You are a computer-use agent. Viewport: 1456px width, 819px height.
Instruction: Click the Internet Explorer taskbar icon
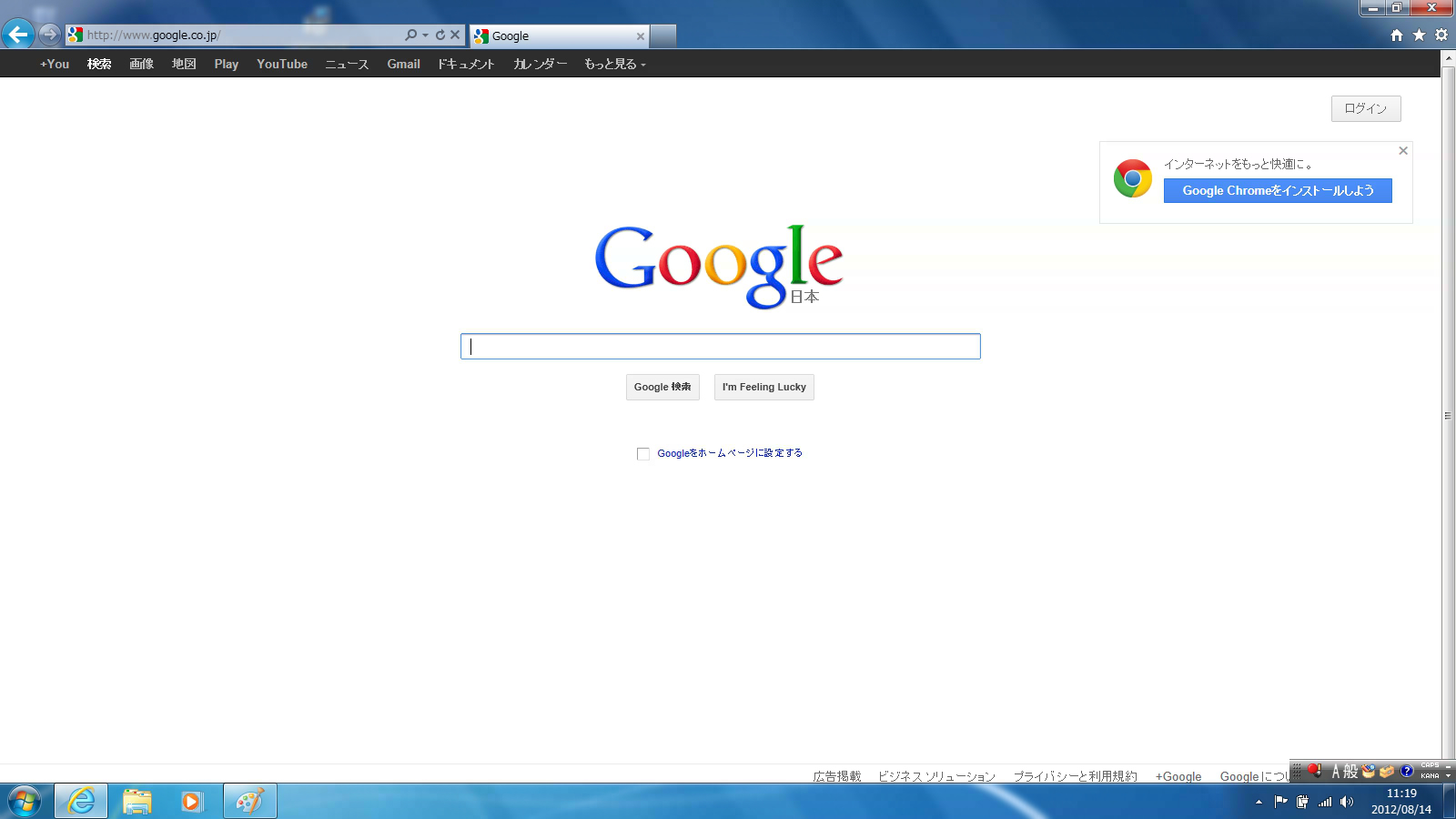pos(81,802)
